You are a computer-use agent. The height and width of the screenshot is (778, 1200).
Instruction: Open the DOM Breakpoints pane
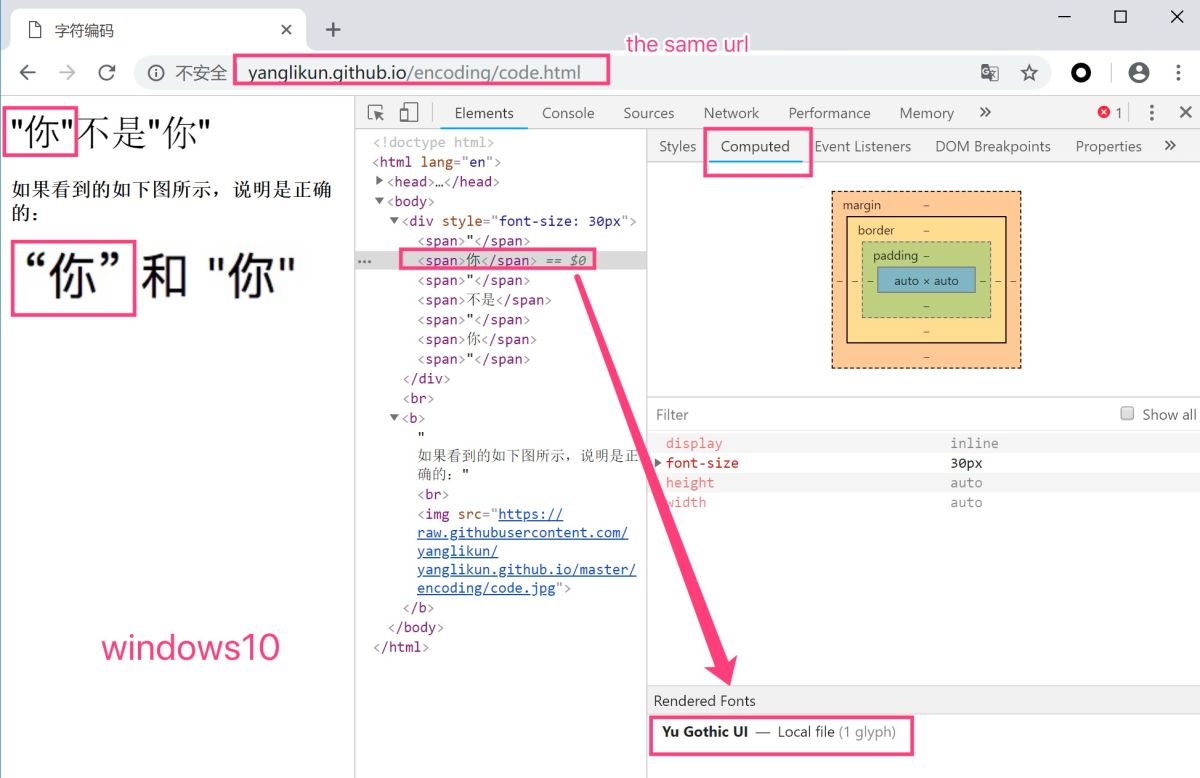click(993, 146)
